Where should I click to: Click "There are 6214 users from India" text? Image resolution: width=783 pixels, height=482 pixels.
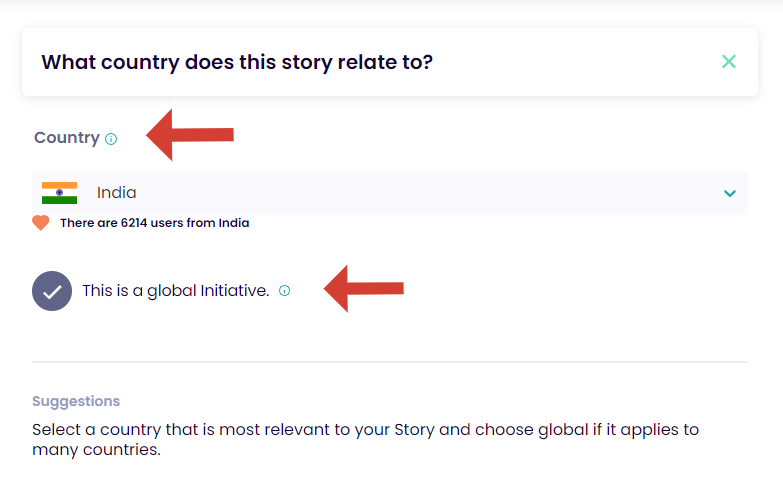(155, 223)
